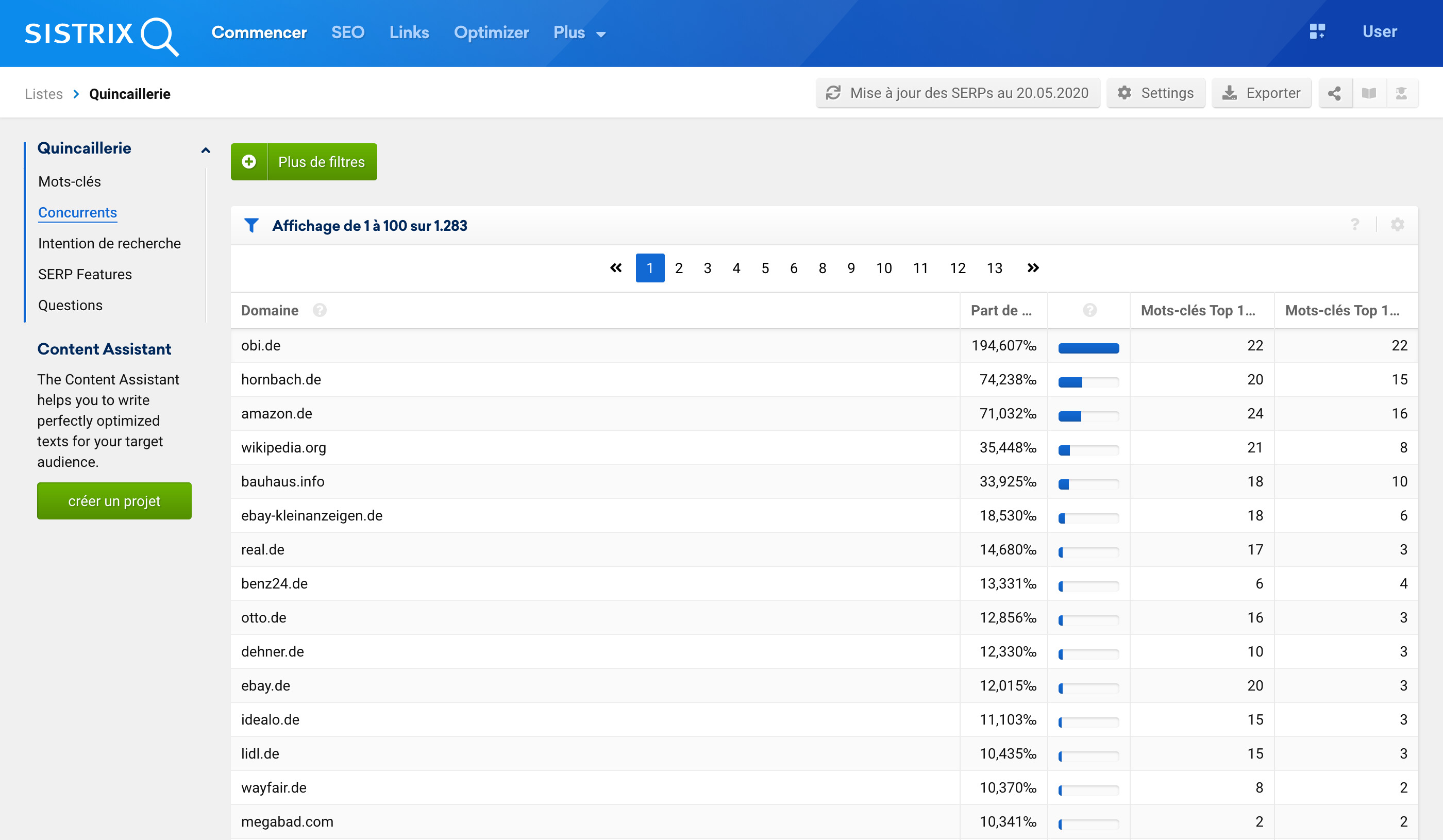Click the ebay-kleinanzeigen.de domain
Viewport: 1443px width, 840px height.
311,515
